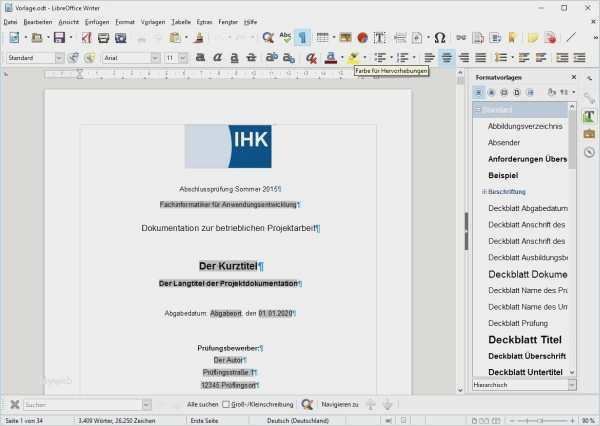600x426 pixels.
Task: Apply yellow highlighting color button
Action: pyautogui.click(x=353, y=58)
